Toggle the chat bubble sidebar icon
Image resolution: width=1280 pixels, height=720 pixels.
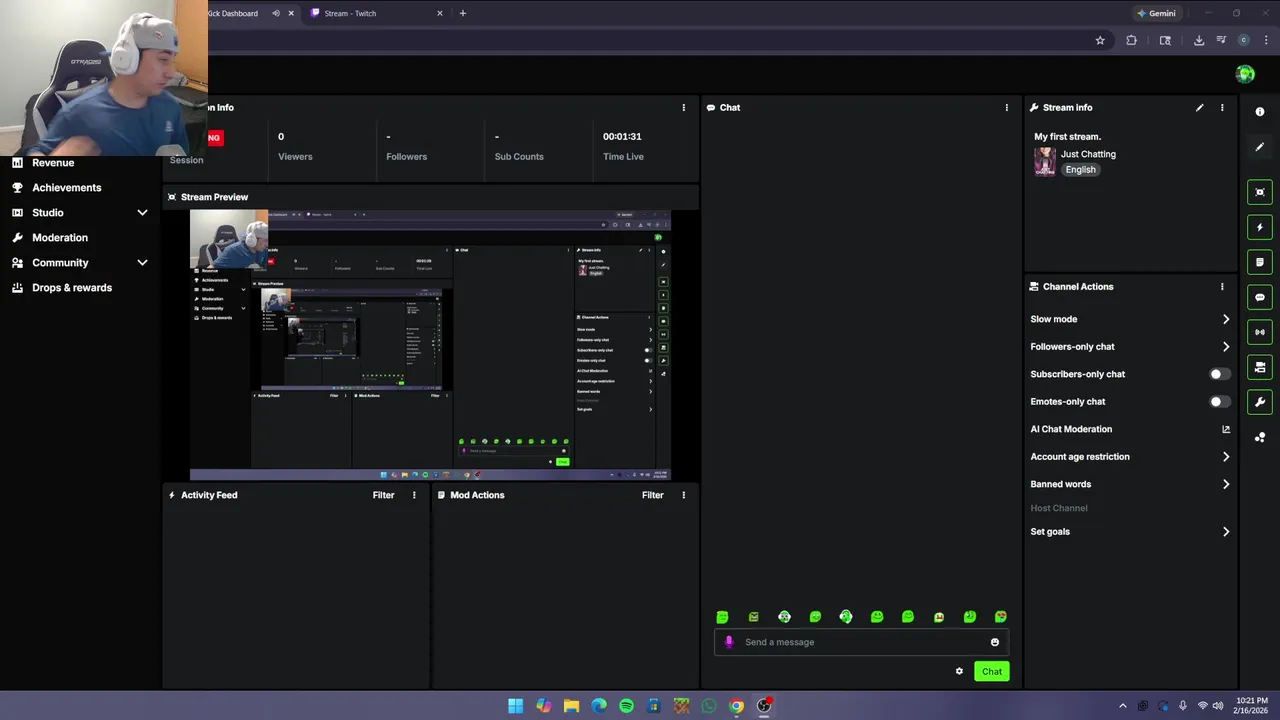click(1260, 297)
